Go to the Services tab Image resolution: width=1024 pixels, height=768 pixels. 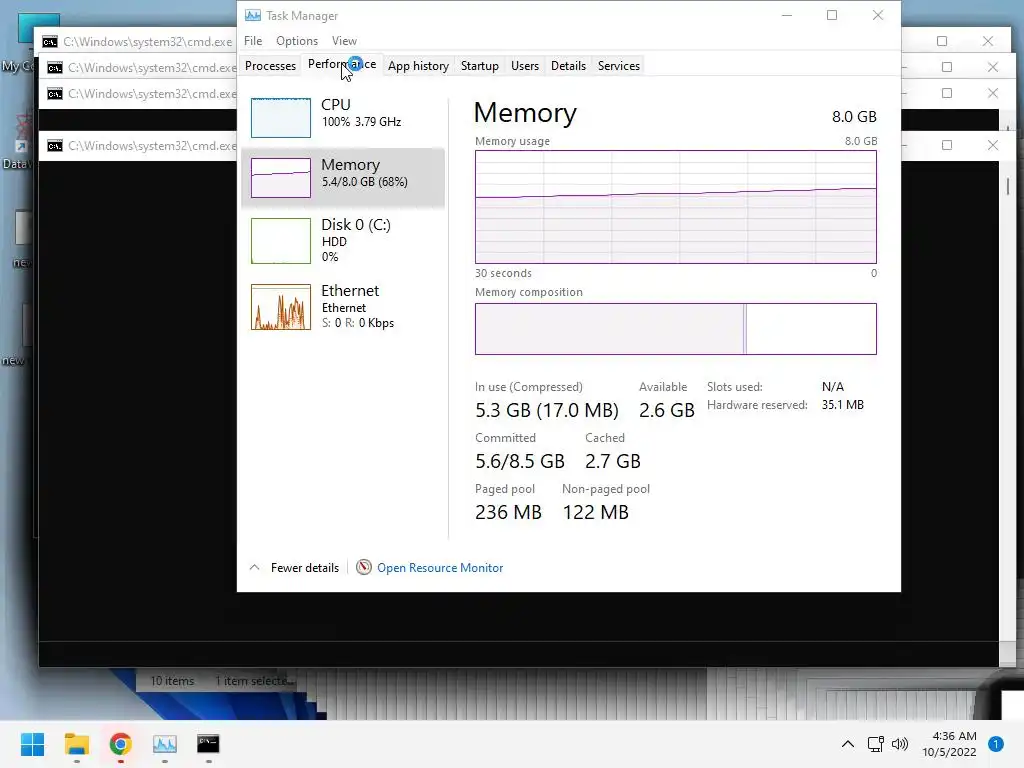click(x=618, y=65)
